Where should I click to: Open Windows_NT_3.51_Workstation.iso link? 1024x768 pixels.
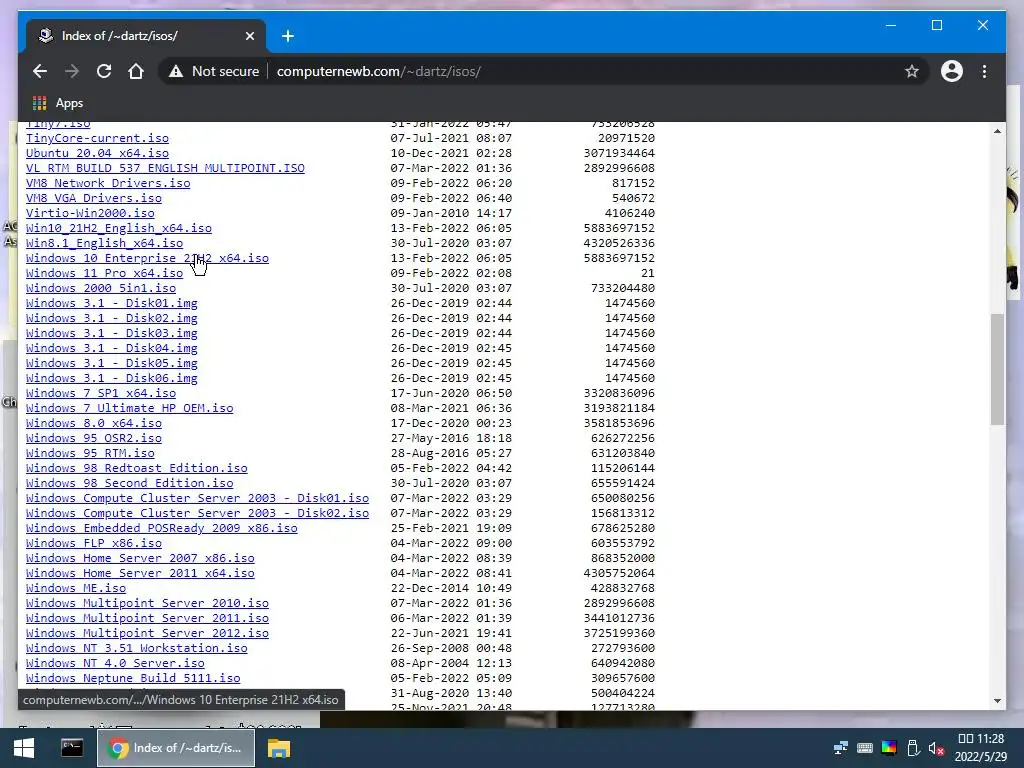tap(136, 649)
